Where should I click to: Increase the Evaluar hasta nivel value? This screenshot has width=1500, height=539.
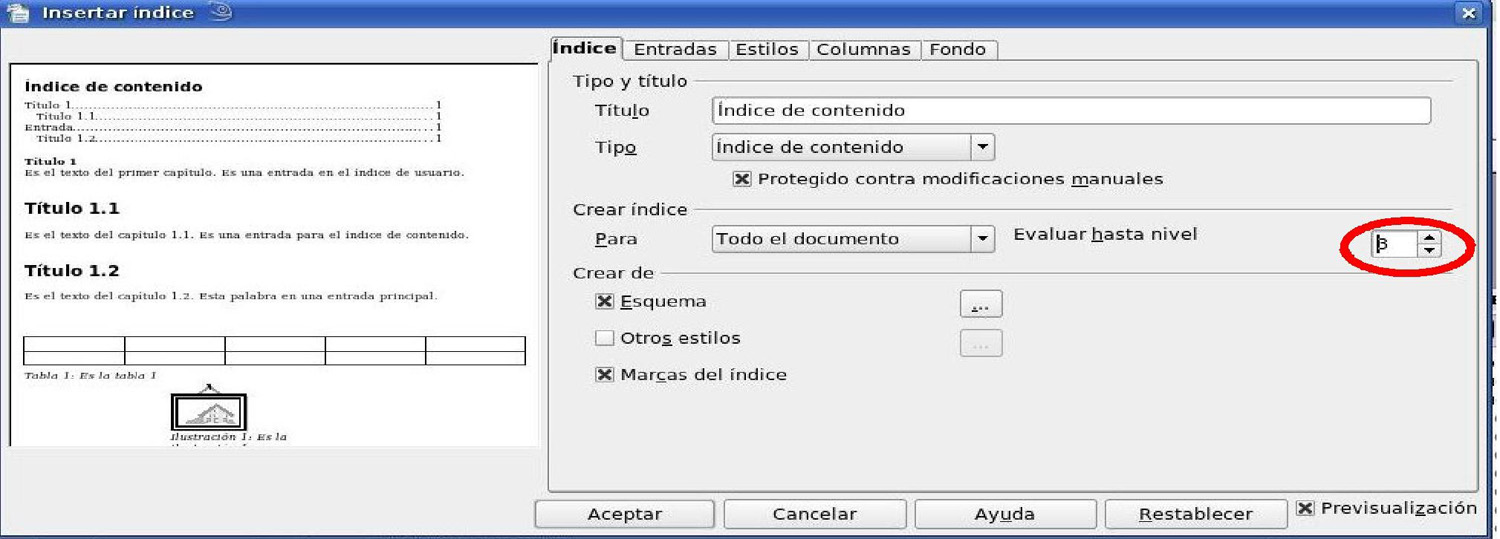pyautogui.click(x=1430, y=238)
